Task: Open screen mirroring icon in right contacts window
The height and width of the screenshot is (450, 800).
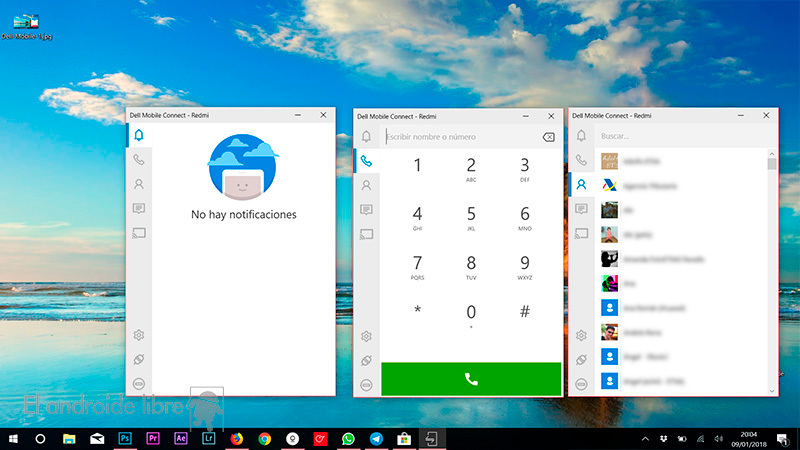Action: 581,234
